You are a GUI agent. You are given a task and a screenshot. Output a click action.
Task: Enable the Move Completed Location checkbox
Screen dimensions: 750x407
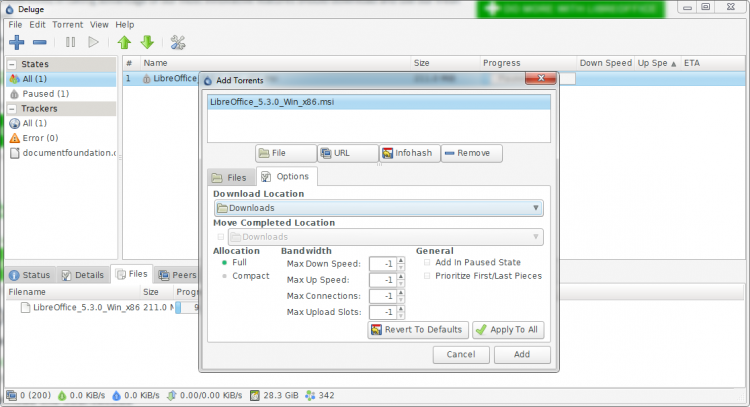click(221, 237)
